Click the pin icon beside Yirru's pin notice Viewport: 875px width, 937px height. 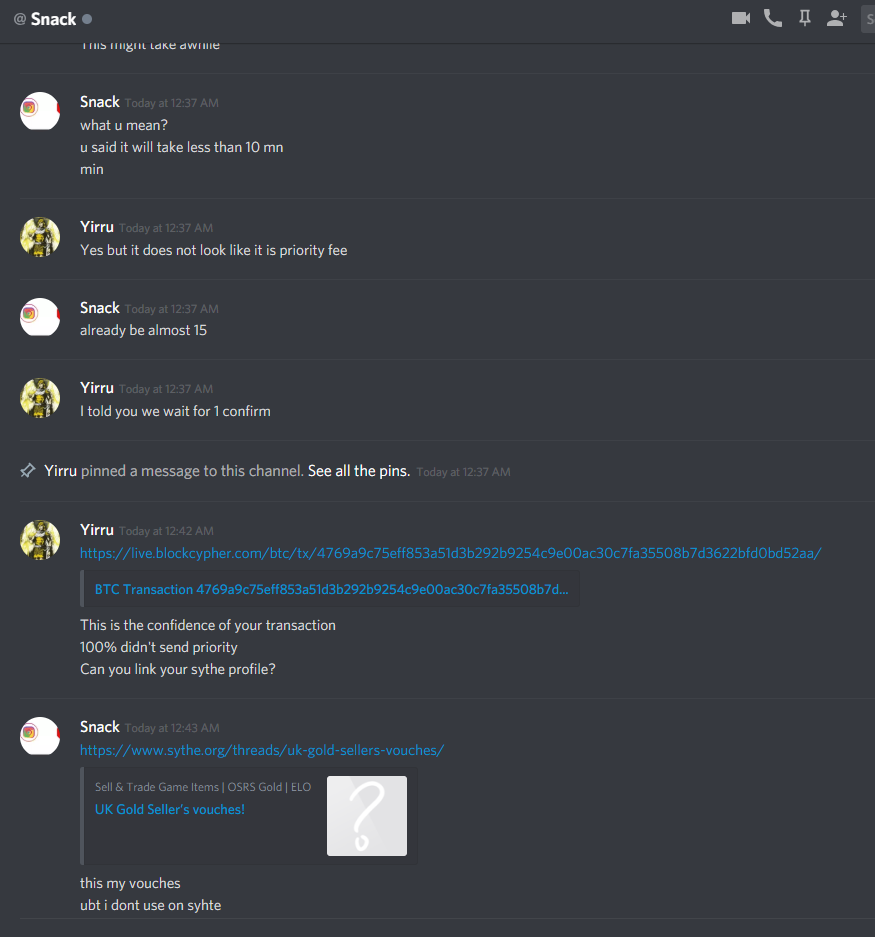[x=28, y=471]
